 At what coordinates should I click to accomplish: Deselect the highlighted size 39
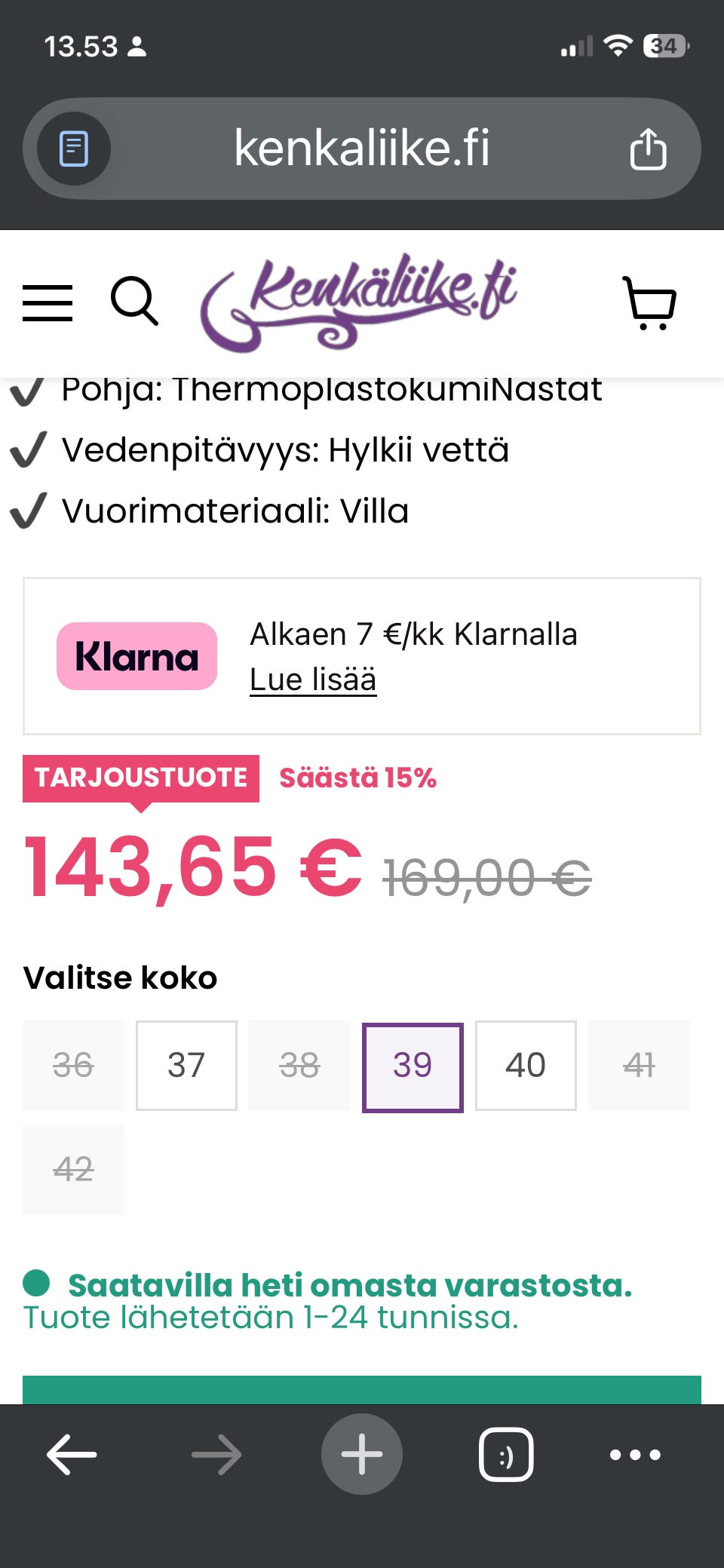click(x=412, y=1066)
